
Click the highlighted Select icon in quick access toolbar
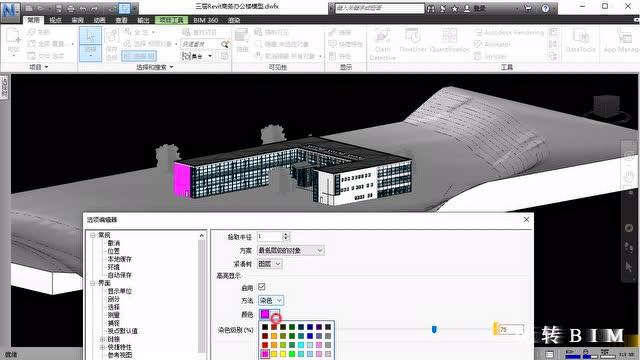124,8
